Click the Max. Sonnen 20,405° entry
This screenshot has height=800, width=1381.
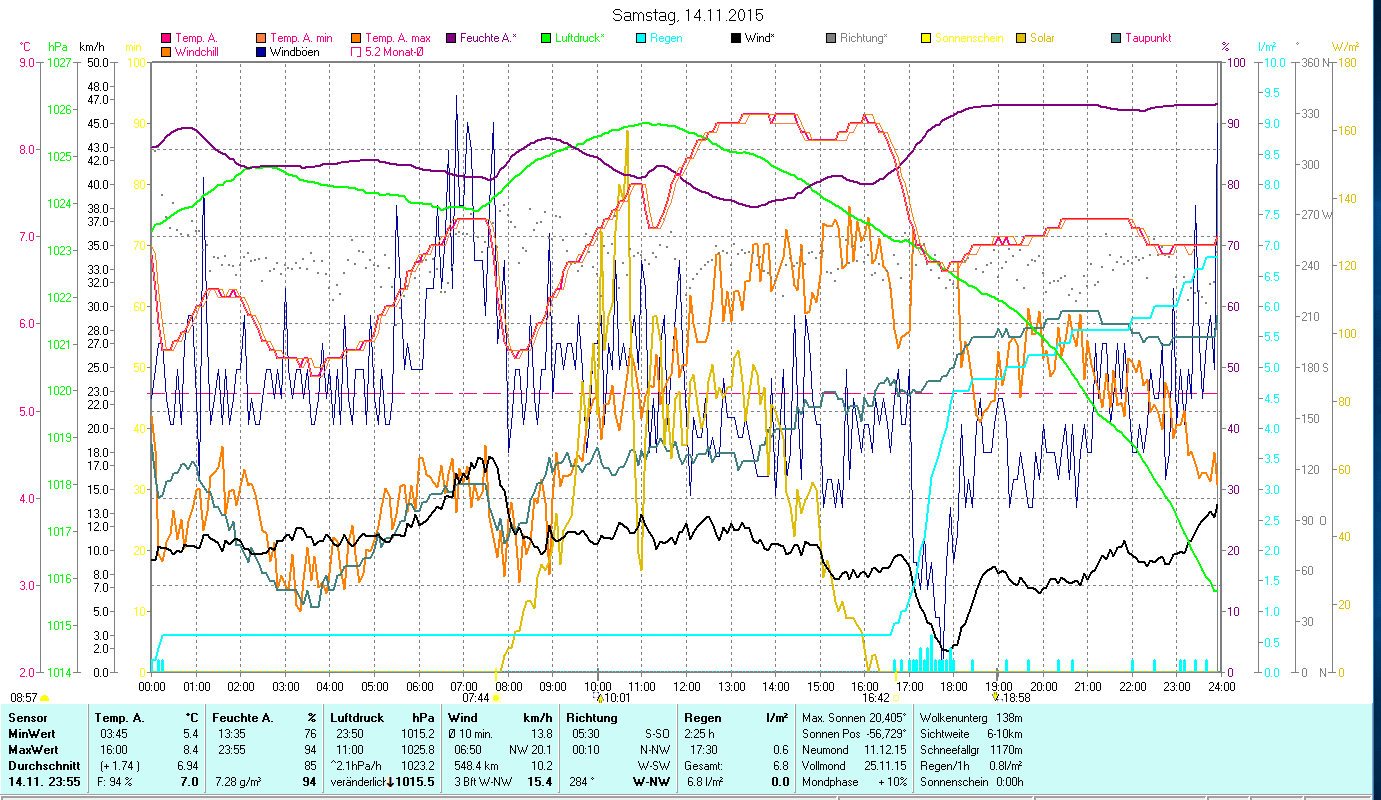point(853,718)
